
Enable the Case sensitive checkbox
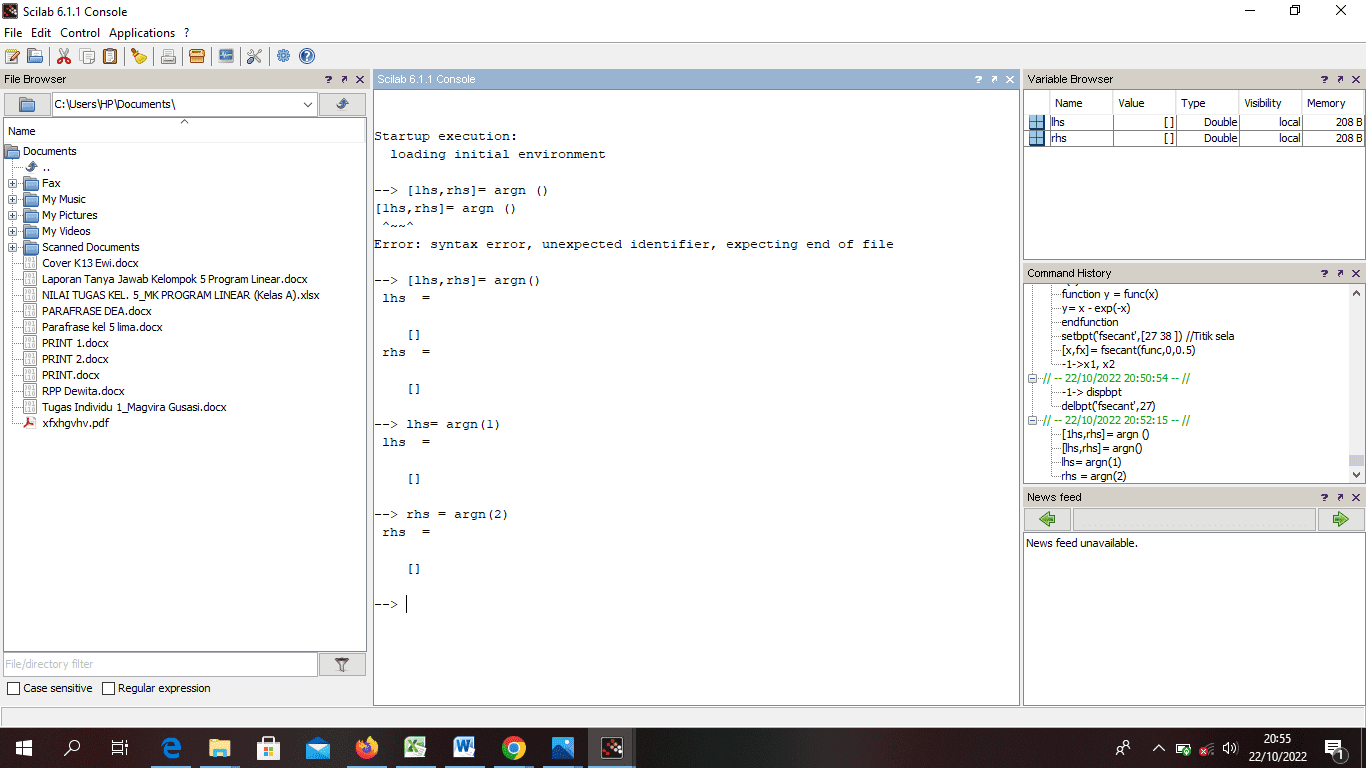[x=13, y=689]
